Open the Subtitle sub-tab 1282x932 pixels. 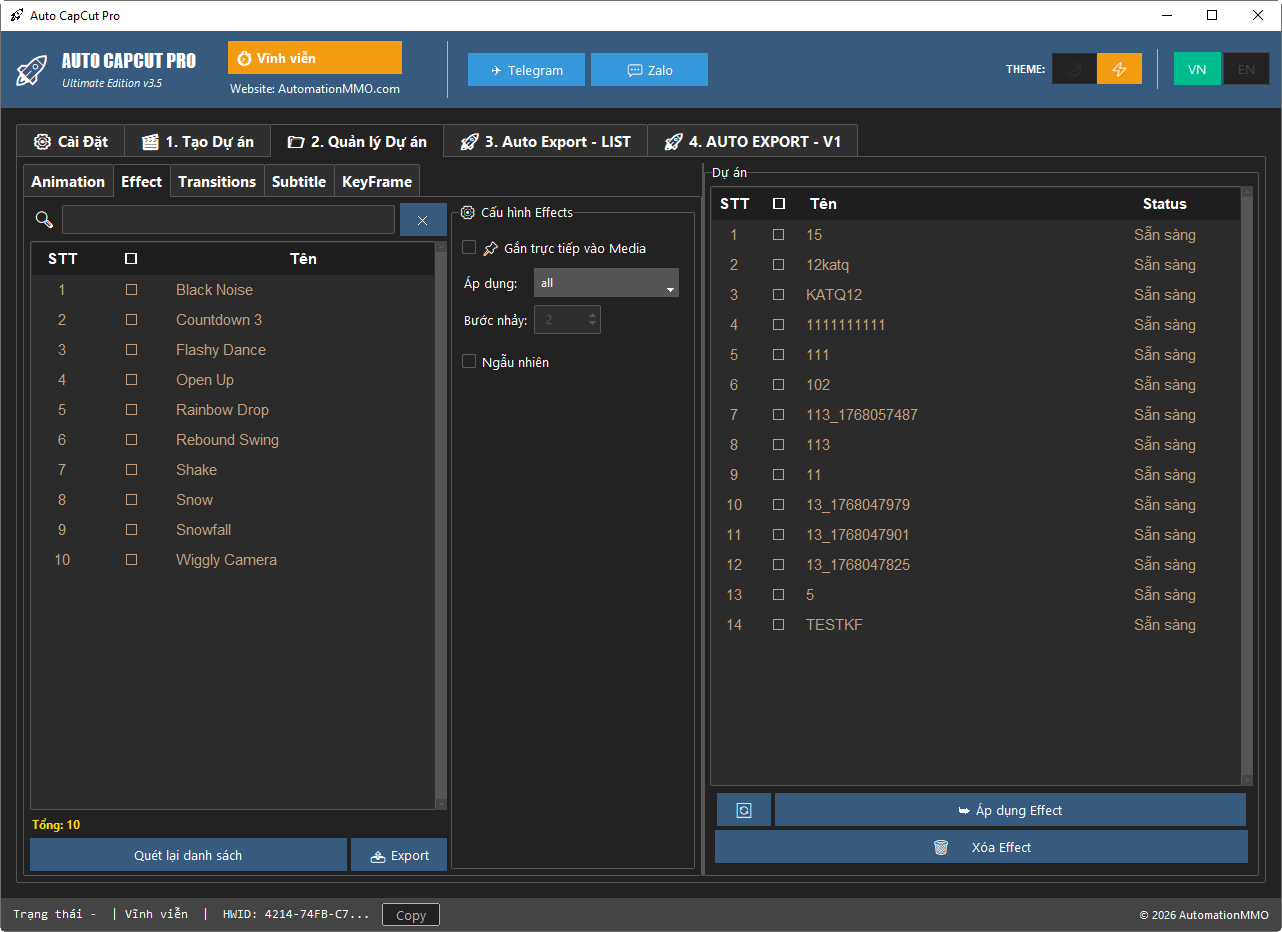(x=299, y=181)
